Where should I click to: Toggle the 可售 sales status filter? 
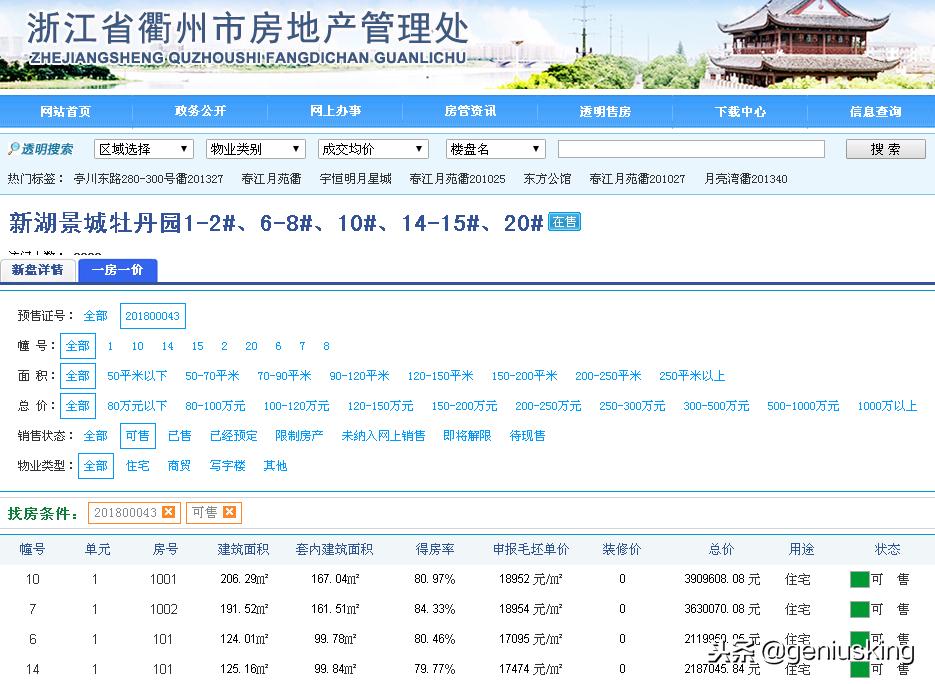tap(136, 435)
